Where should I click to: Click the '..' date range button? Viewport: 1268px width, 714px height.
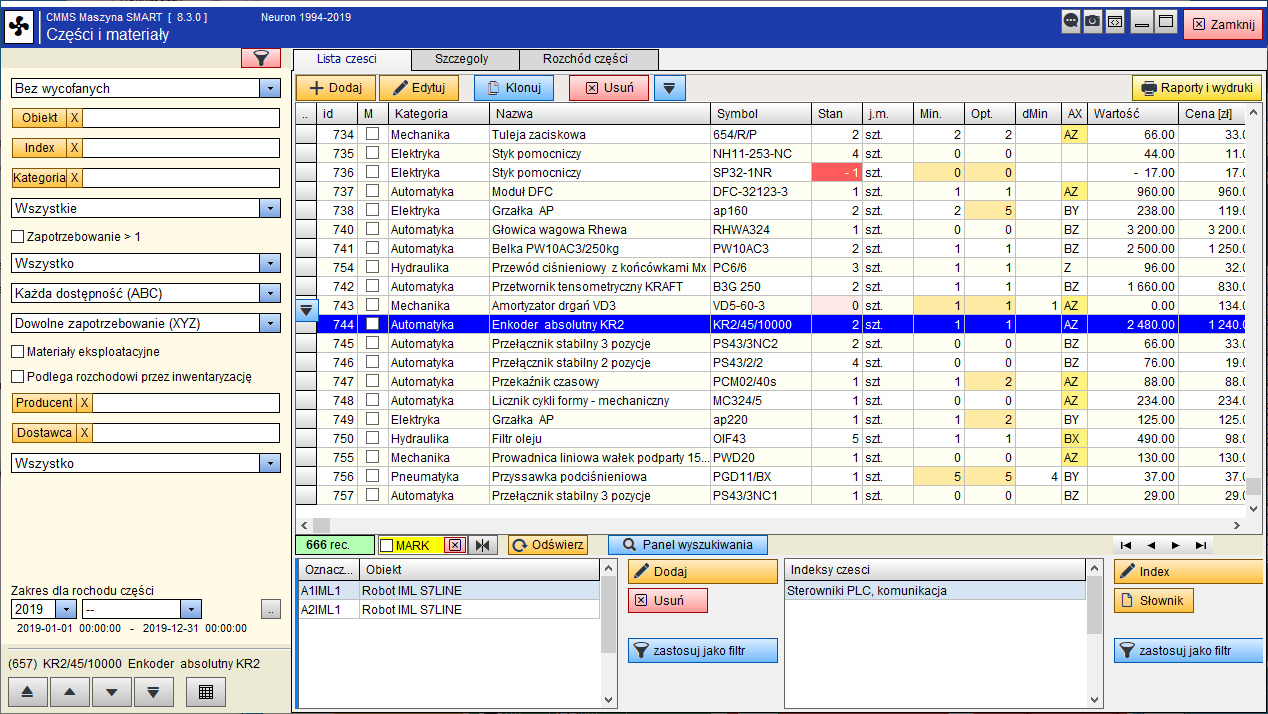tap(271, 609)
